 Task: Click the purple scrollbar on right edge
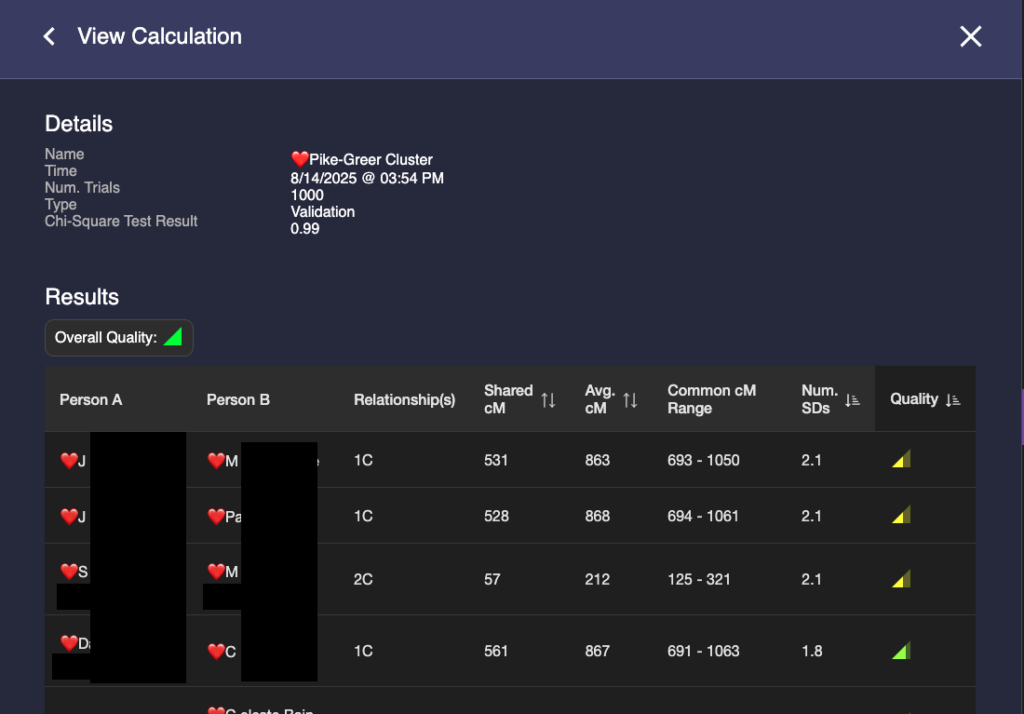tap(1021, 417)
